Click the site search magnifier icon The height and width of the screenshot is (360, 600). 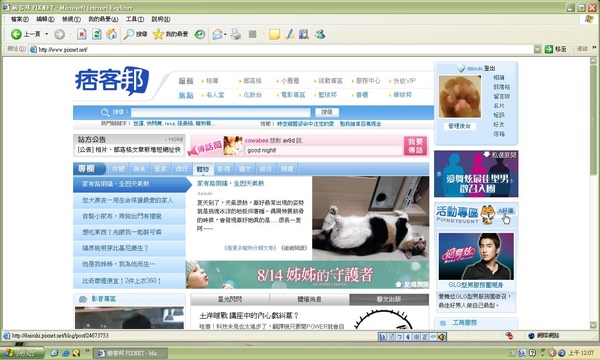coord(105,112)
